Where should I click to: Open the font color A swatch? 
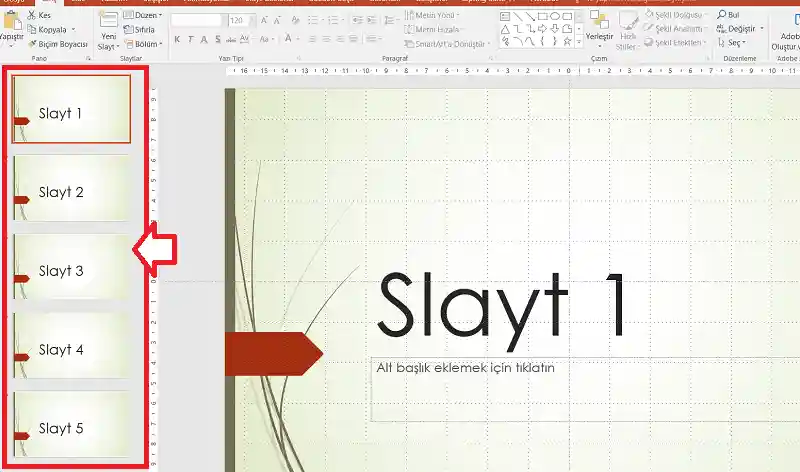point(290,39)
